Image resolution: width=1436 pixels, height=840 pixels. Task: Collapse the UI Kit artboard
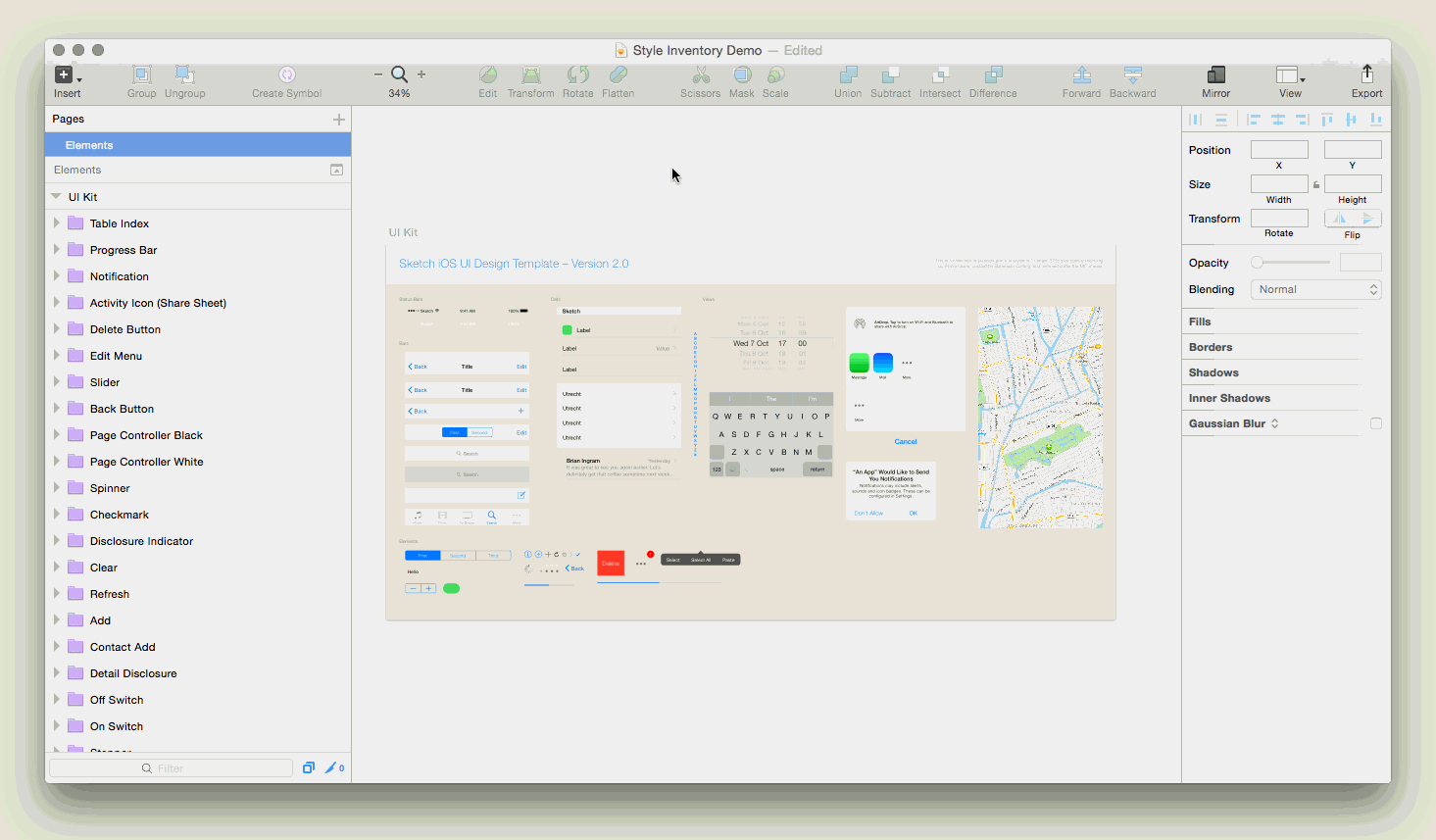56,197
